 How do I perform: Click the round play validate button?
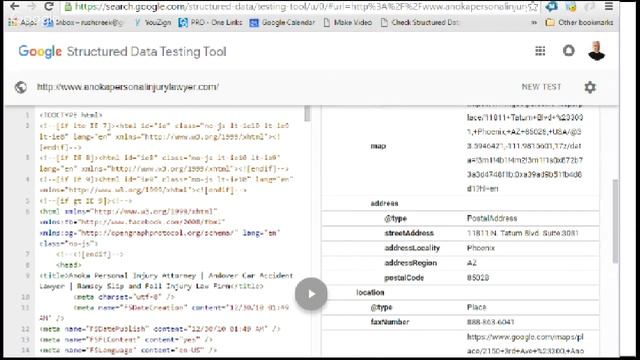pos(311,293)
